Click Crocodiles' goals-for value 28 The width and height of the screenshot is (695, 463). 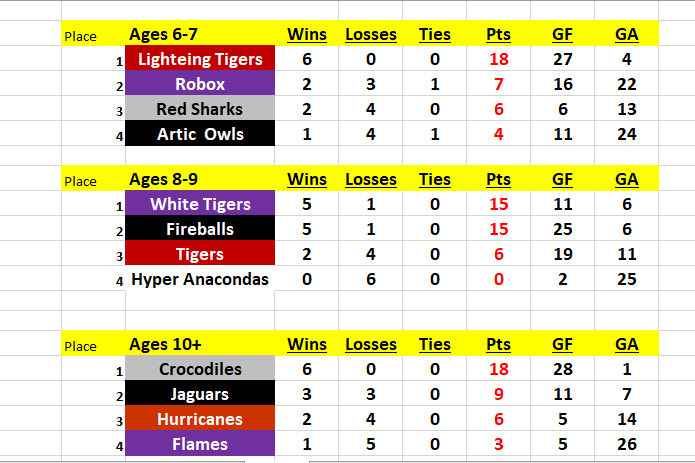coord(563,370)
